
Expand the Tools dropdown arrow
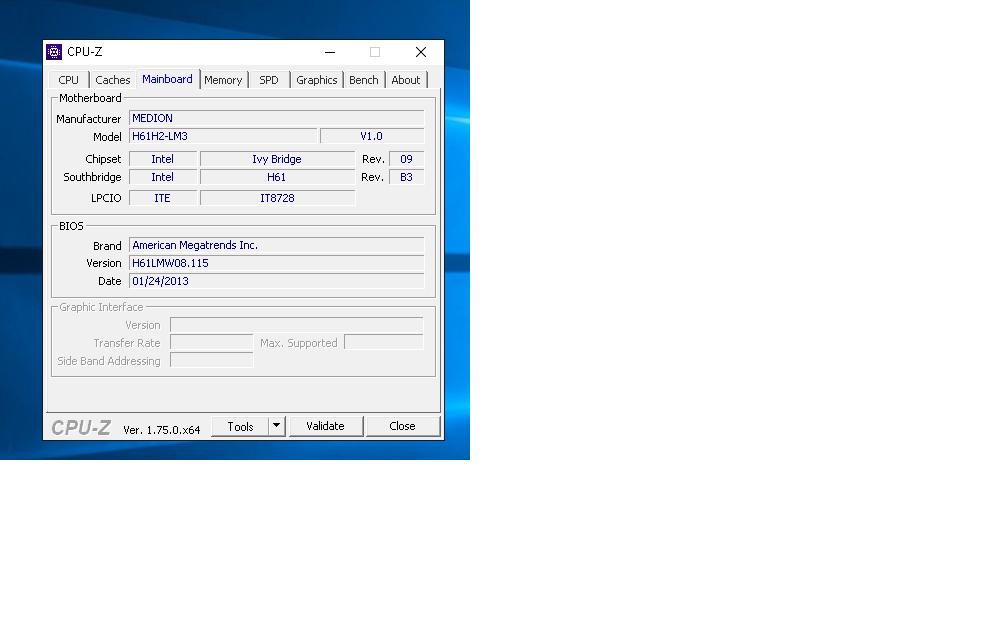point(277,426)
